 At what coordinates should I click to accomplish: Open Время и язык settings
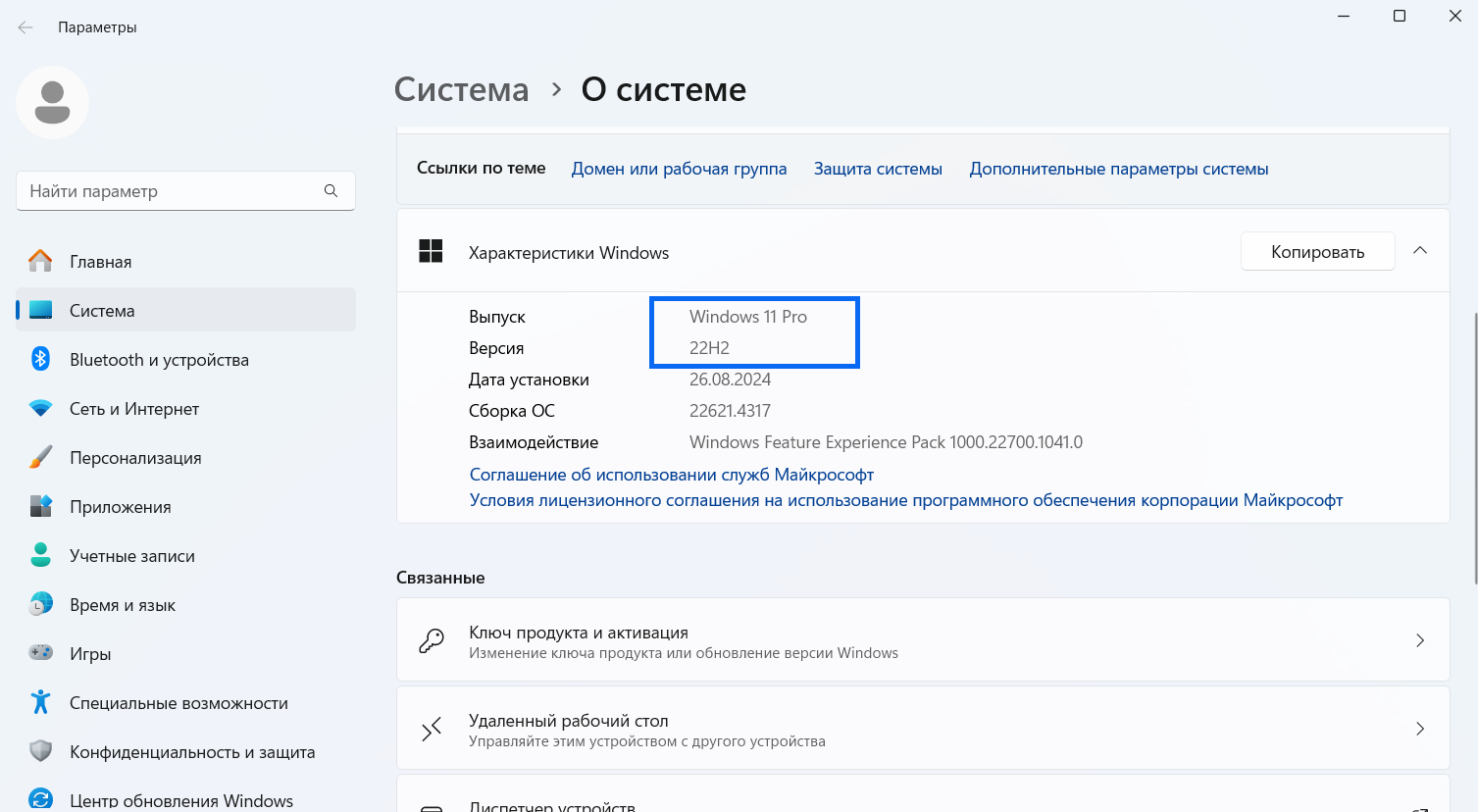pyautogui.click(x=122, y=604)
